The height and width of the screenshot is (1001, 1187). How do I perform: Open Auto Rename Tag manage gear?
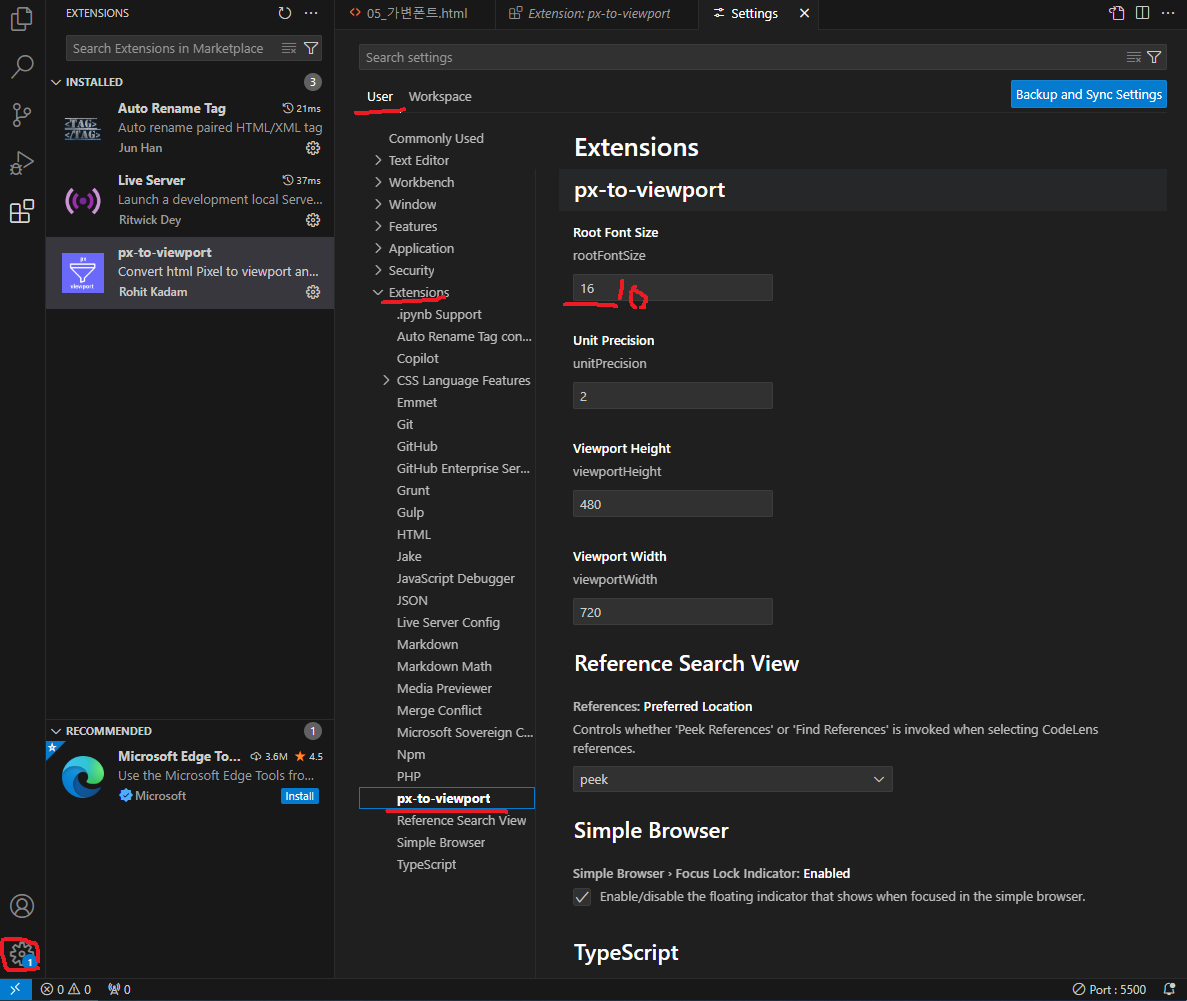pyautogui.click(x=313, y=148)
